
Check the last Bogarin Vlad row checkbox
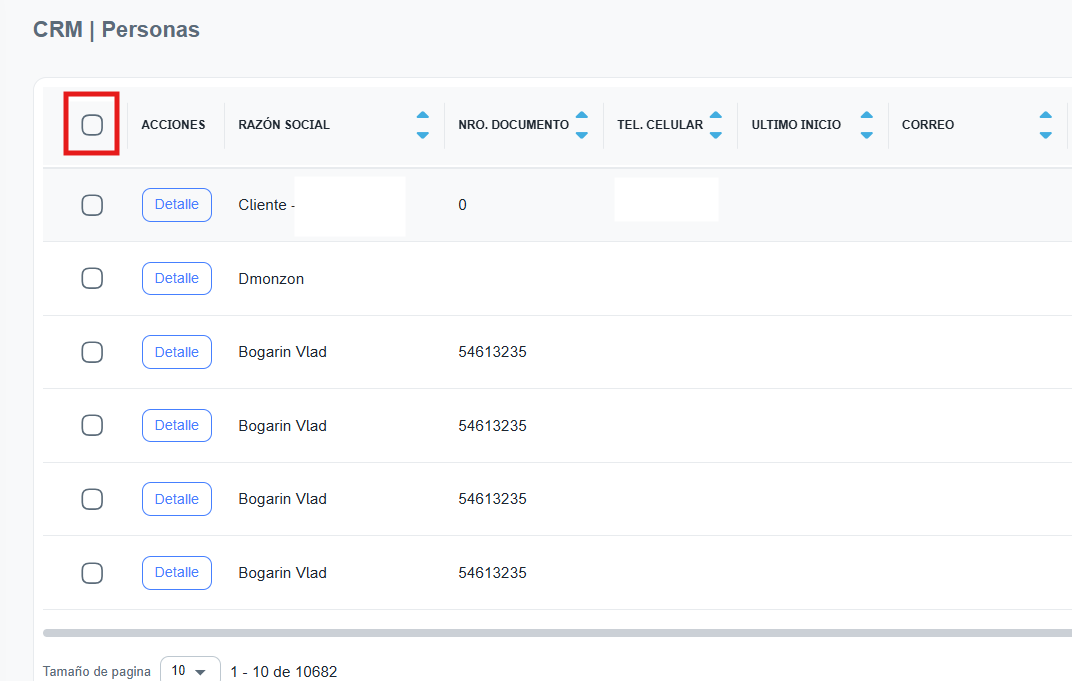pos(92,573)
